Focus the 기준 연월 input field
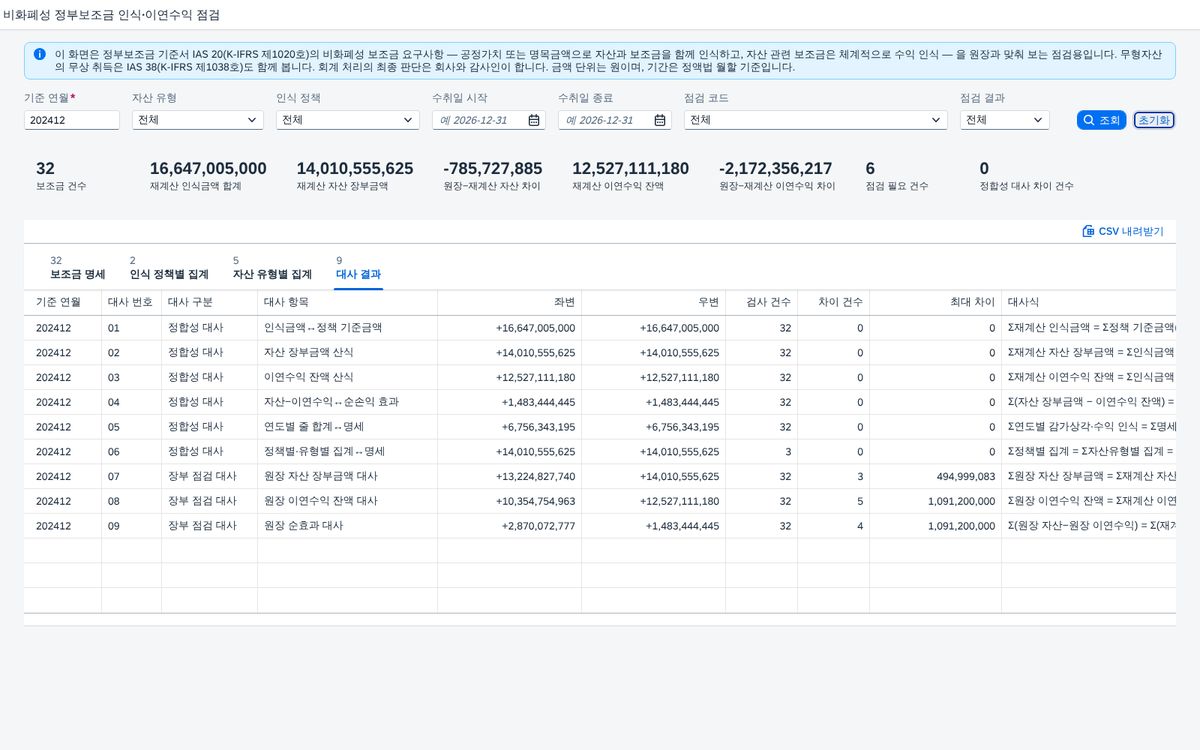 coord(72,120)
